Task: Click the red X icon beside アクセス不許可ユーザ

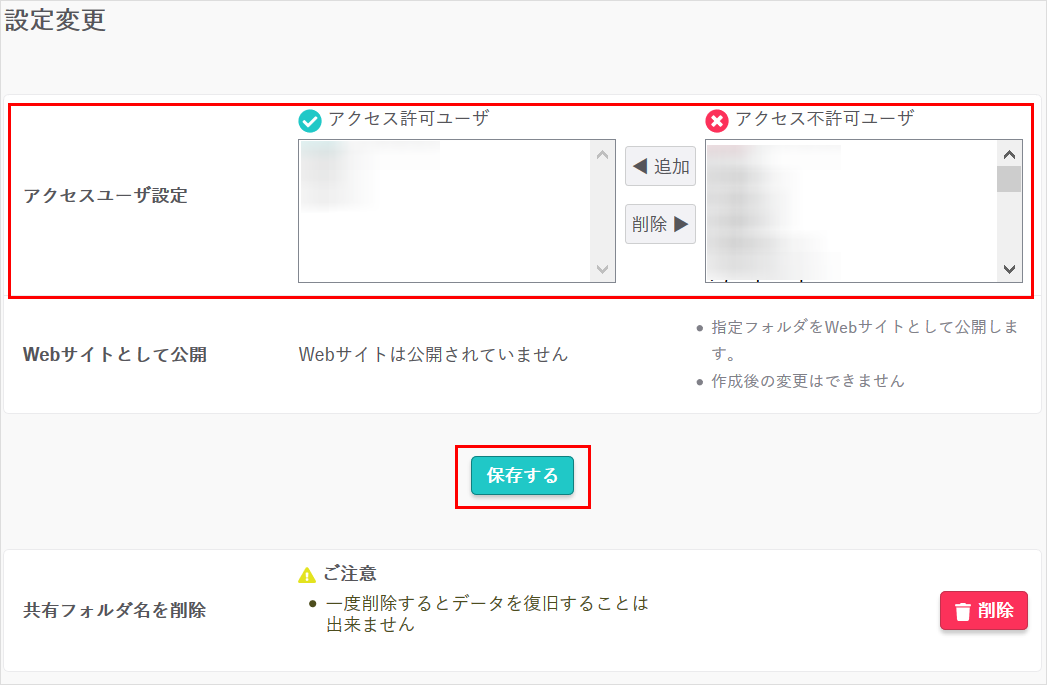Action: pyautogui.click(x=717, y=121)
